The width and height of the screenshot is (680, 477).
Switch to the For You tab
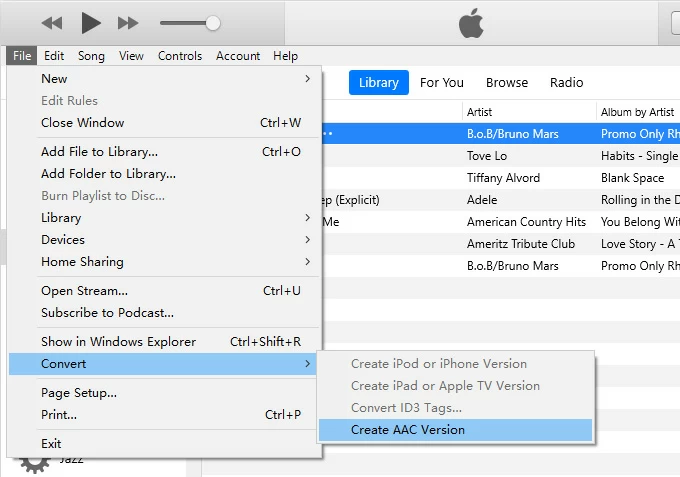click(x=441, y=83)
